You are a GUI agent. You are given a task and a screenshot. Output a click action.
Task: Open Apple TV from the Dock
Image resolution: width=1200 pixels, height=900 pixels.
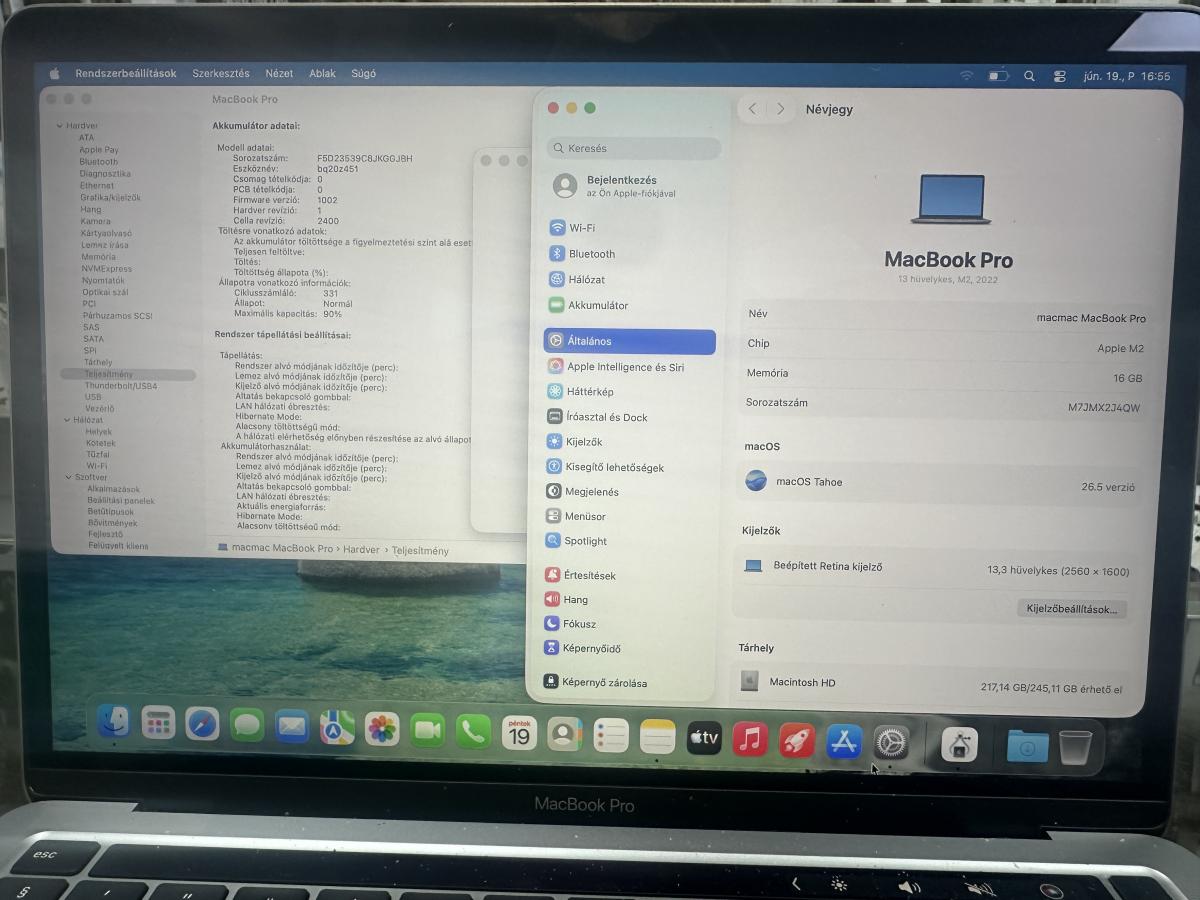(x=704, y=739)
